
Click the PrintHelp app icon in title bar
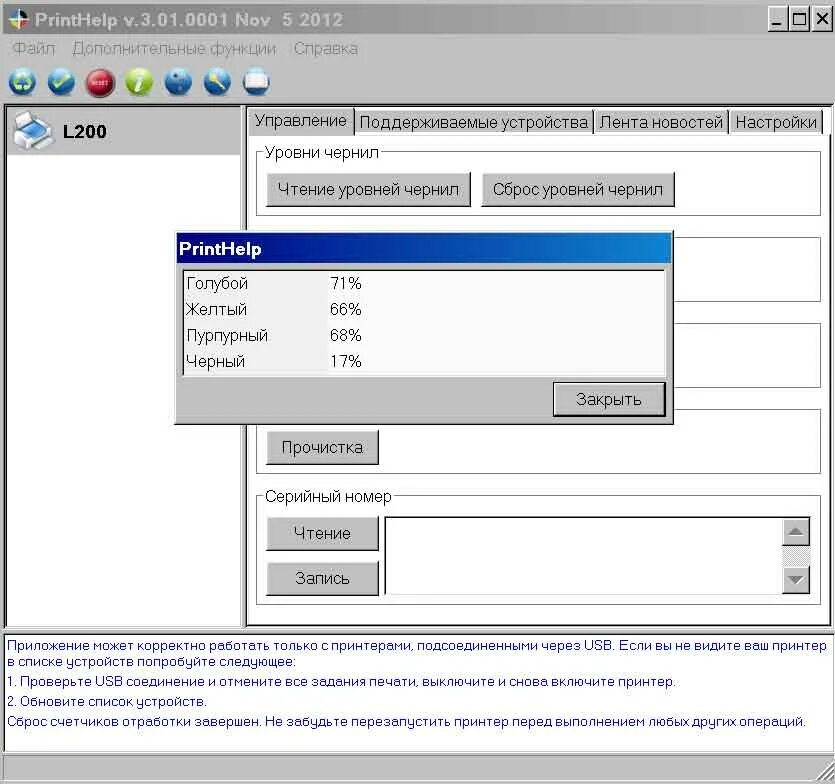[x=18, y=20]
